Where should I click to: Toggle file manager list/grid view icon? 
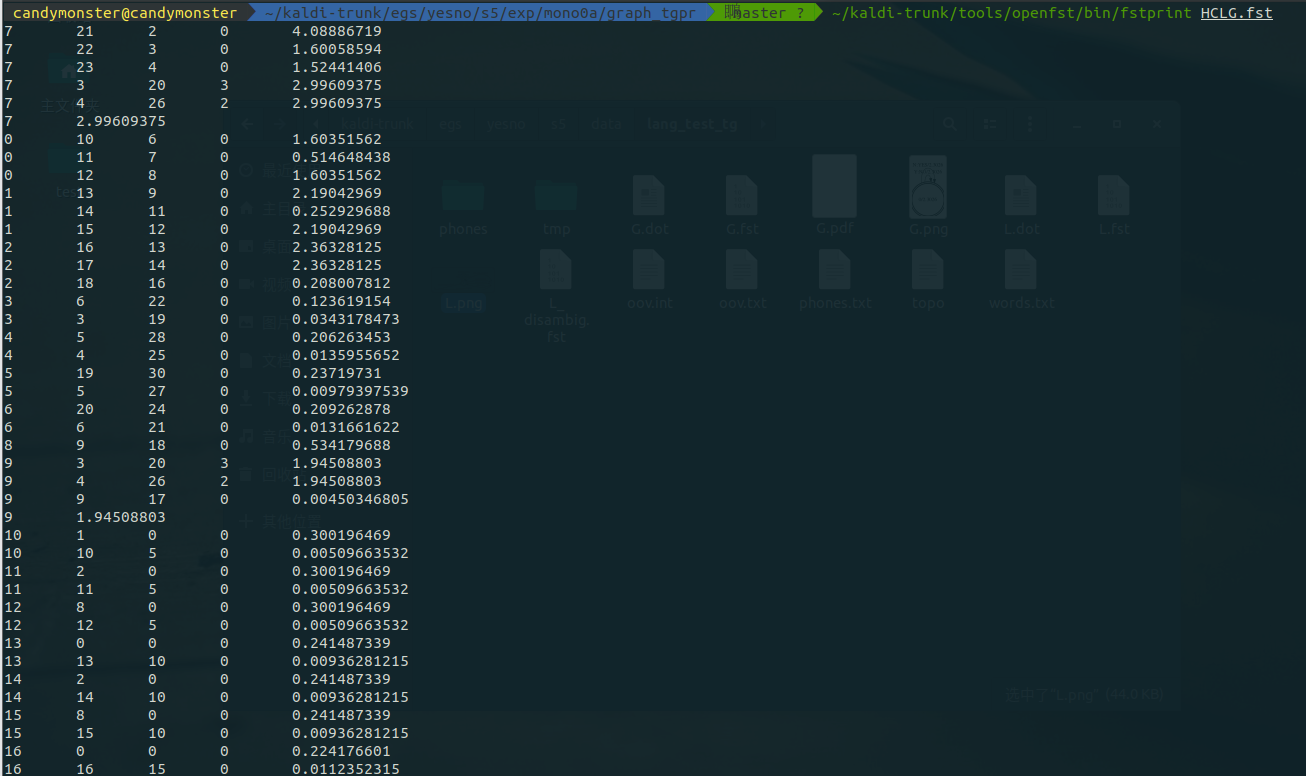(991, 124)
